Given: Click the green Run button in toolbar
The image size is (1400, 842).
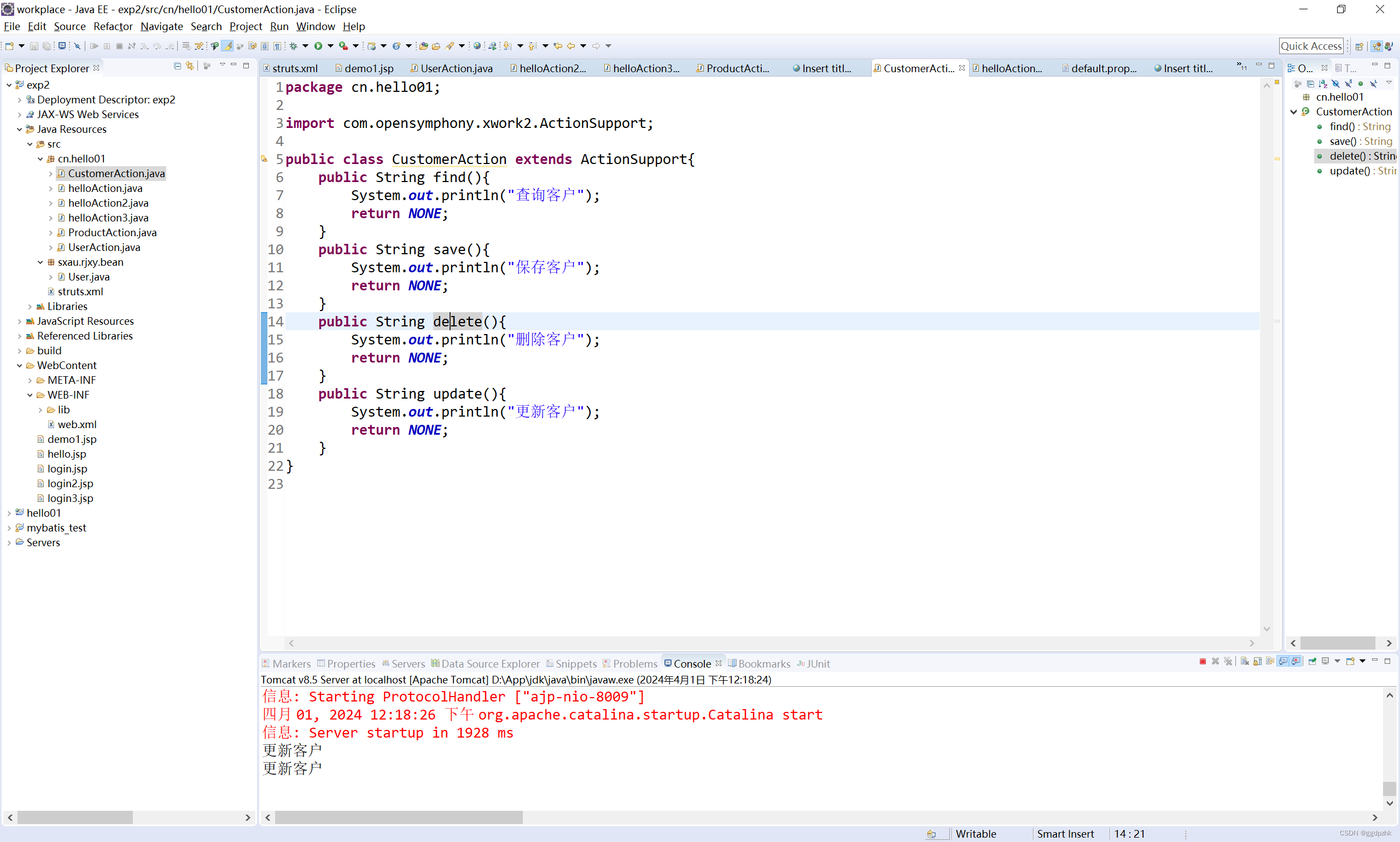Looking at the screenshot, I should pos(318,46).
